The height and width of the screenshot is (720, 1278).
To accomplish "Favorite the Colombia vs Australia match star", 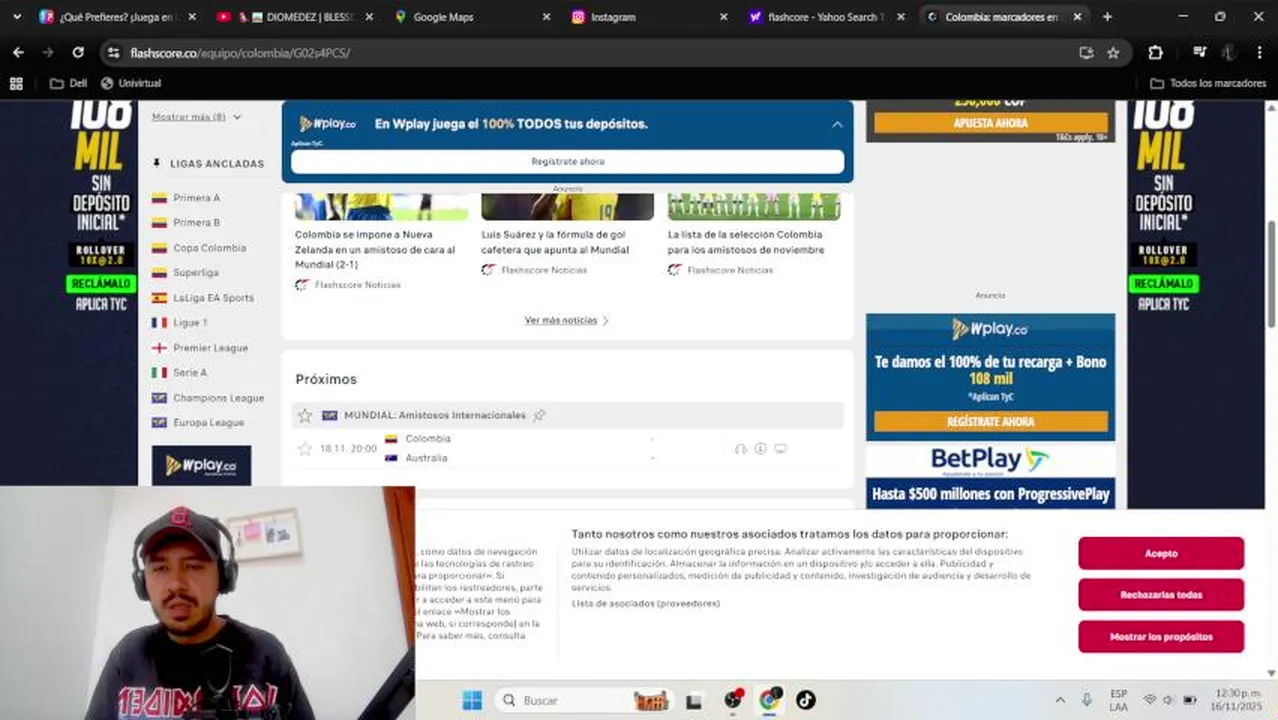I will 305,449.
